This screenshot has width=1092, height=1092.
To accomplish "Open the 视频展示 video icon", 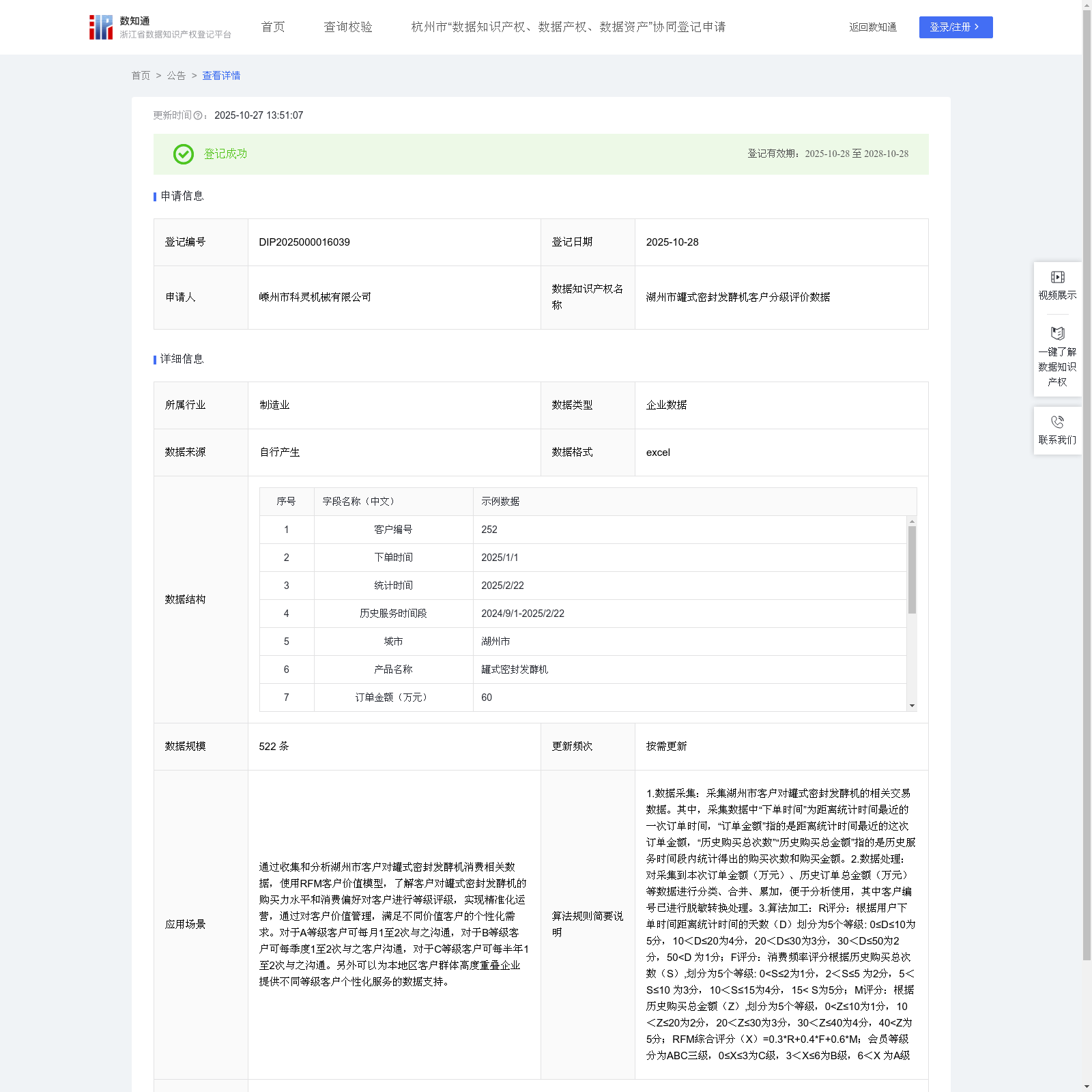I will pyautogui.click(x=1057, y=277).
